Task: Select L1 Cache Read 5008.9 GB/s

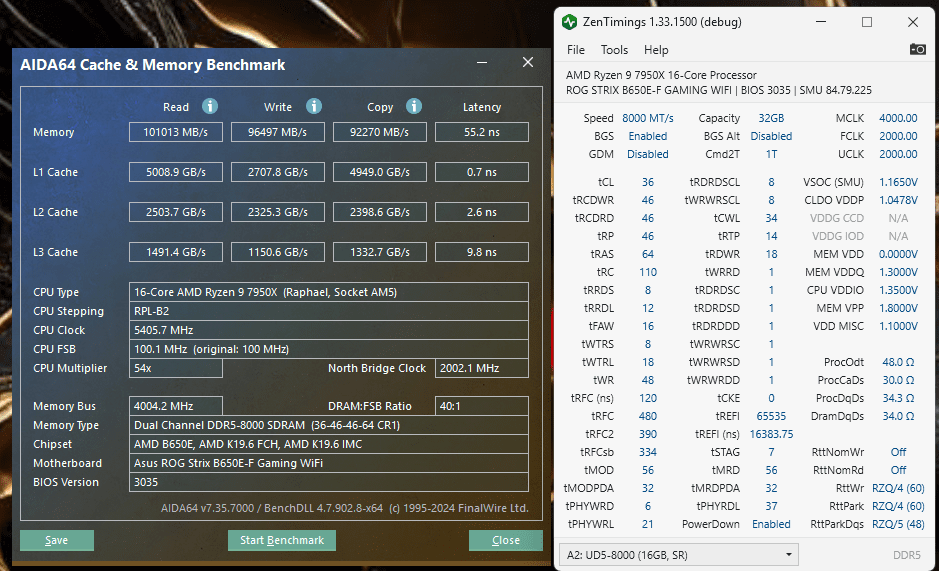Action: pos(175,172)
